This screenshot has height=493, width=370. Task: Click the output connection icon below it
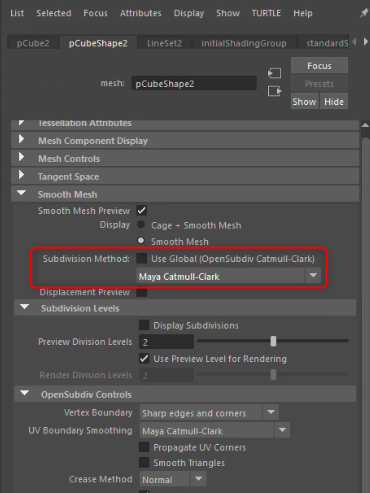click(x=274, y=91)
